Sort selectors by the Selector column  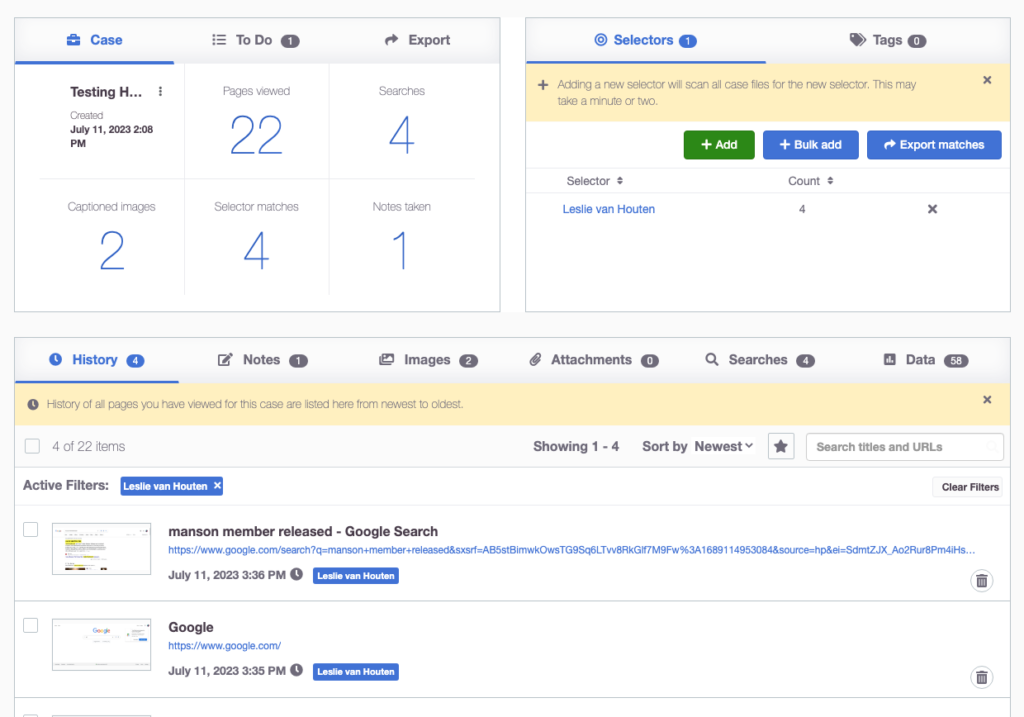tap(595, 181)
